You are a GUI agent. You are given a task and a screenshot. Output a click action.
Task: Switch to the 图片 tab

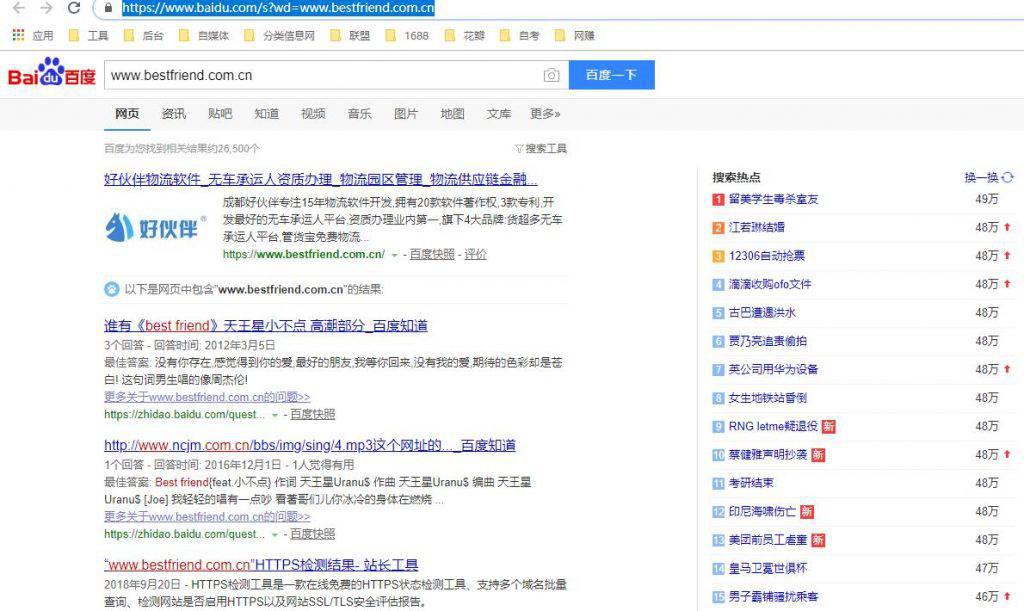(x=406, y=114)
